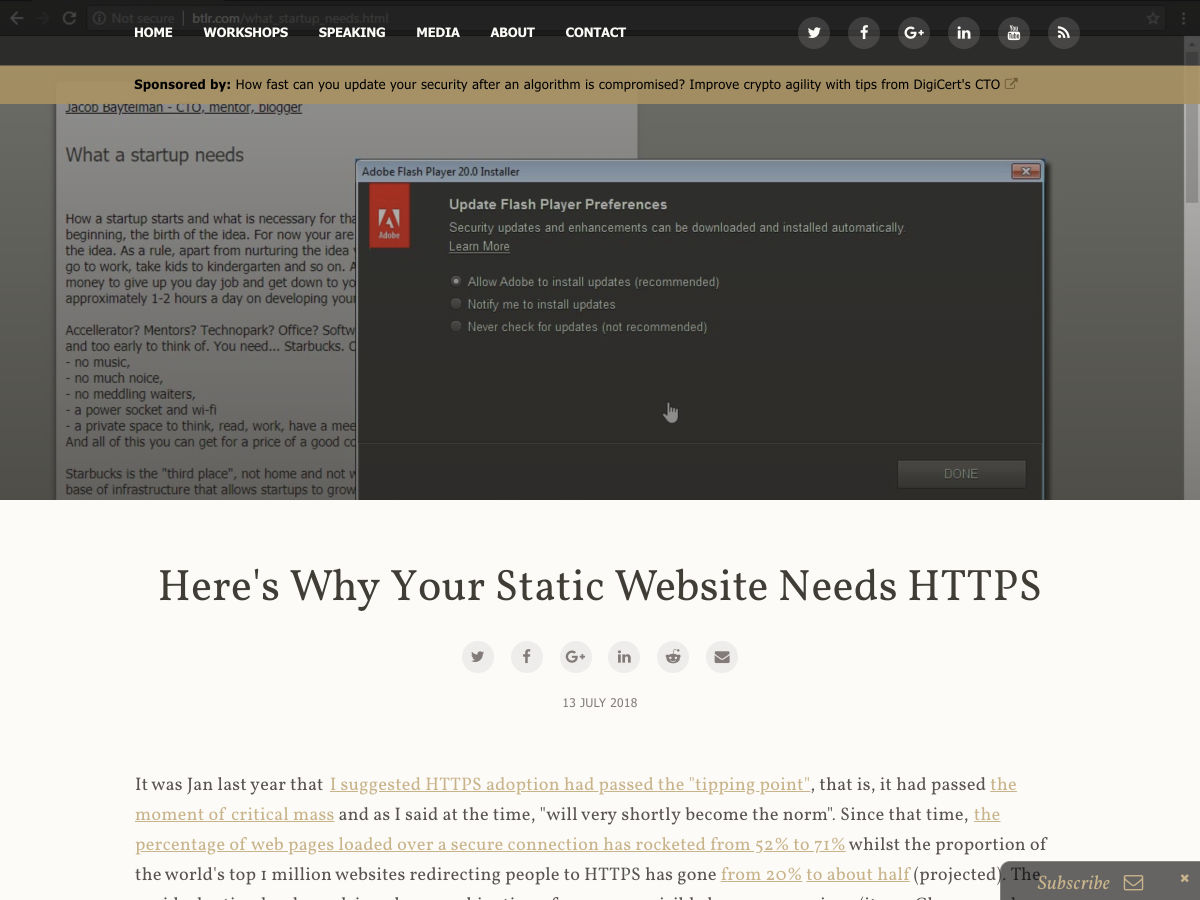Follow the 'to about half' link

point(858,875)
